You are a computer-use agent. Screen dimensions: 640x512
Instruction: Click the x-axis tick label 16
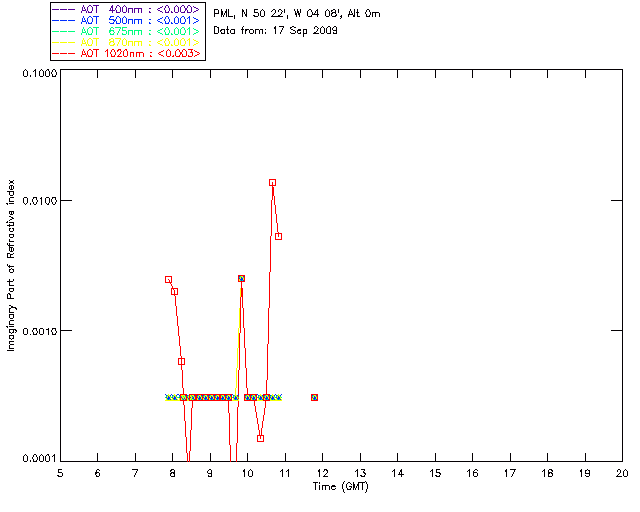(472, 473)
